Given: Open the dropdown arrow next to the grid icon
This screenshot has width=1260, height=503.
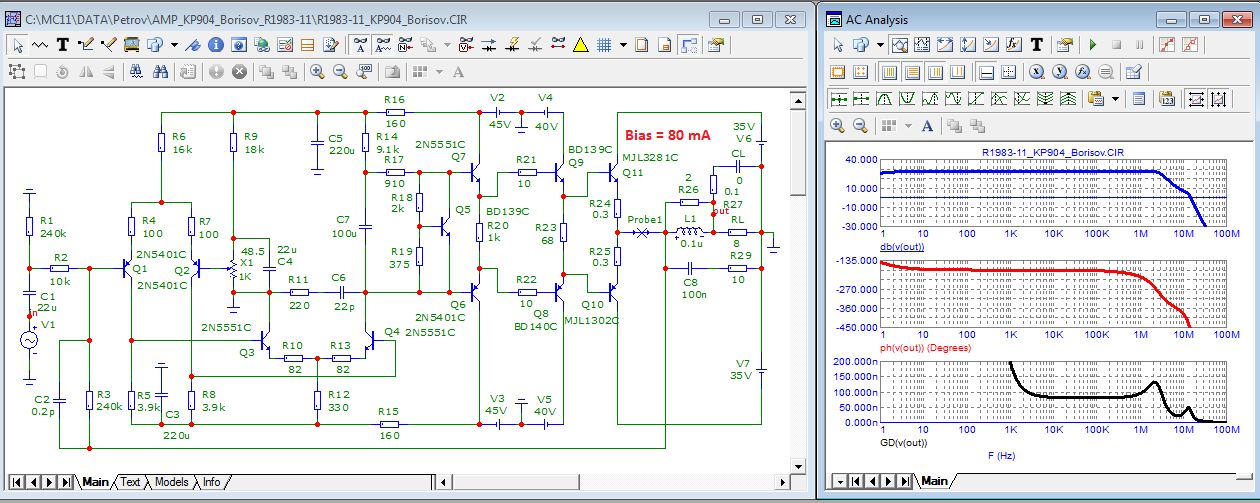Looking at the screenshot, I should 623,45.
